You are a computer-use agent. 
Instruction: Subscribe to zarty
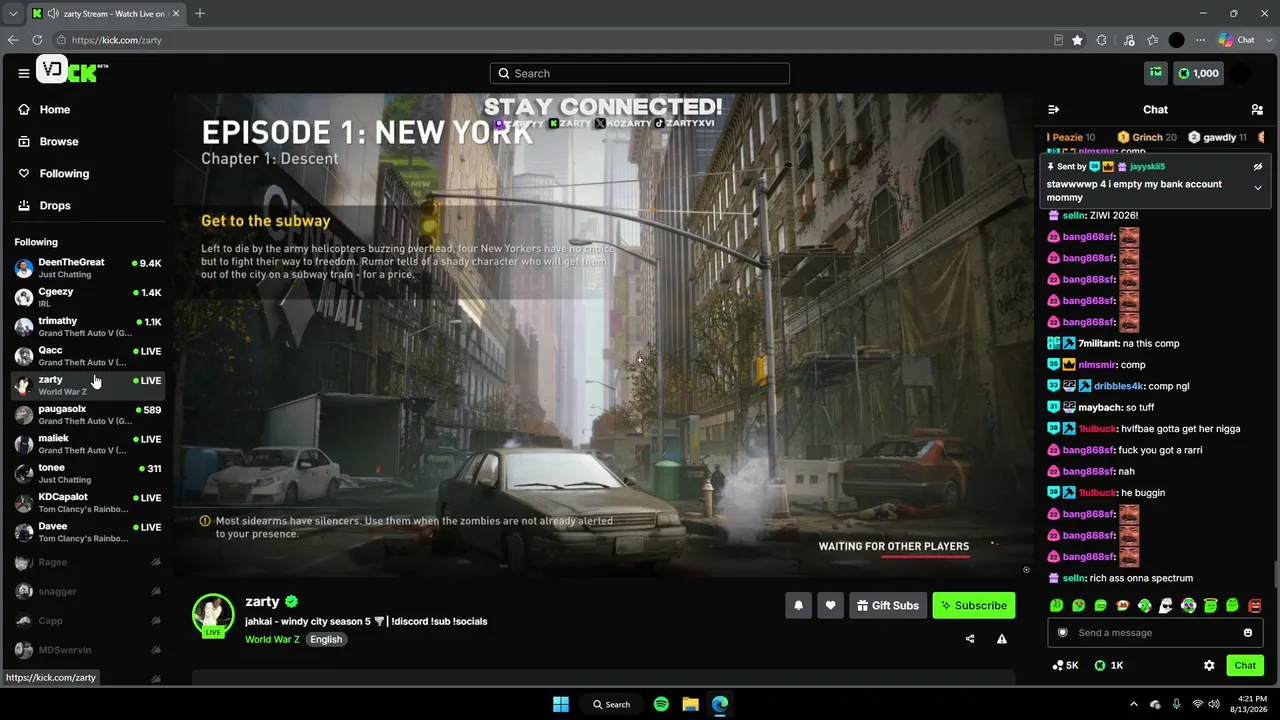974,605
